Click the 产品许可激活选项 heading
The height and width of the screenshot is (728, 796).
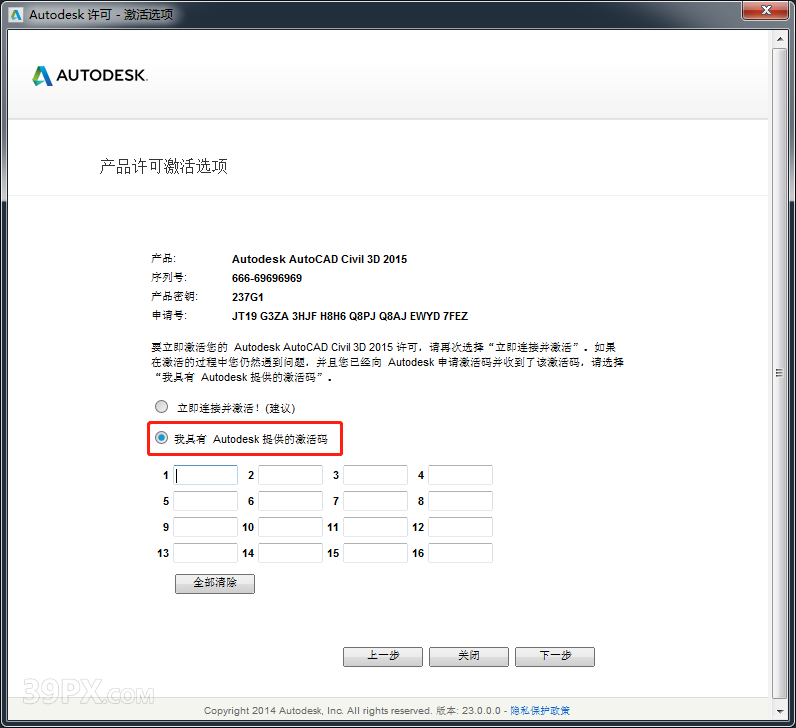pos(163,166)
